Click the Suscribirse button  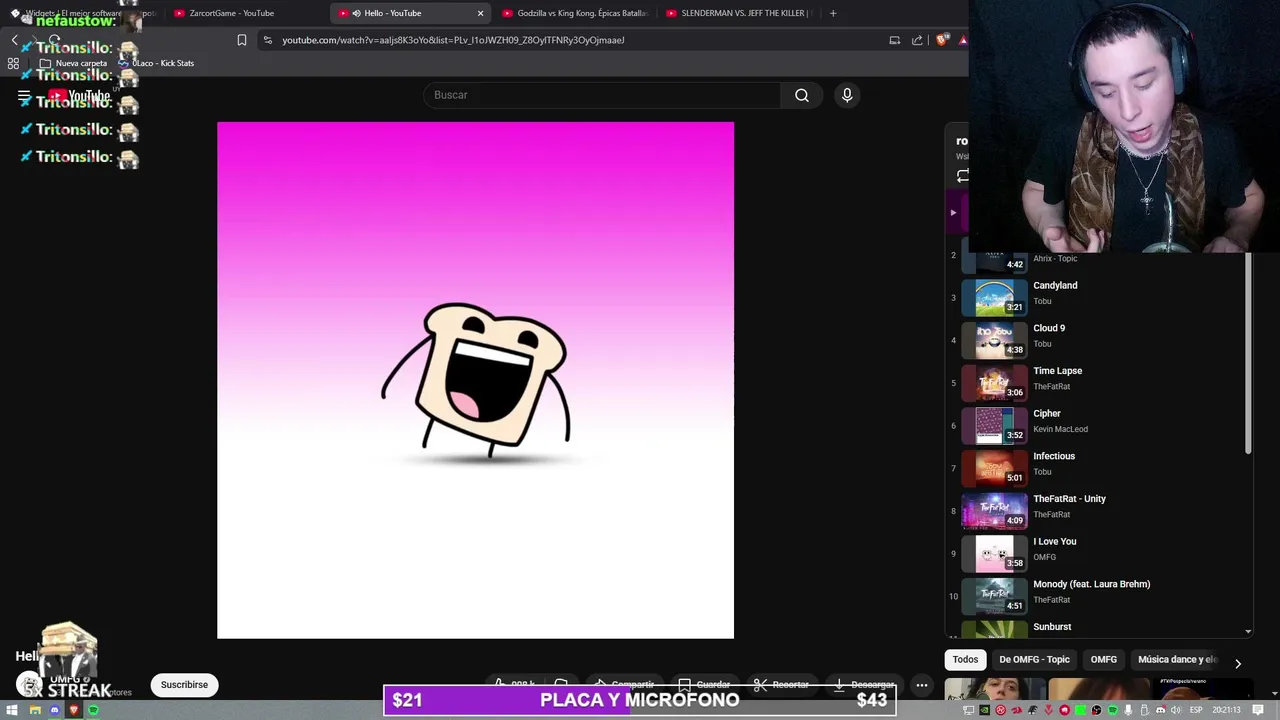[184, 685]
